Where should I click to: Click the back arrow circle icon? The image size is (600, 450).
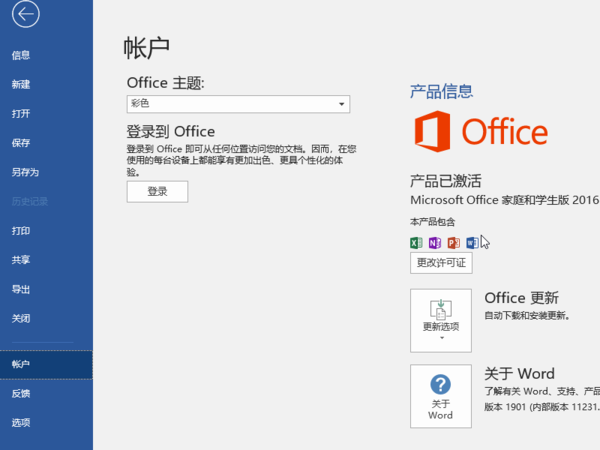pos(26,14)
